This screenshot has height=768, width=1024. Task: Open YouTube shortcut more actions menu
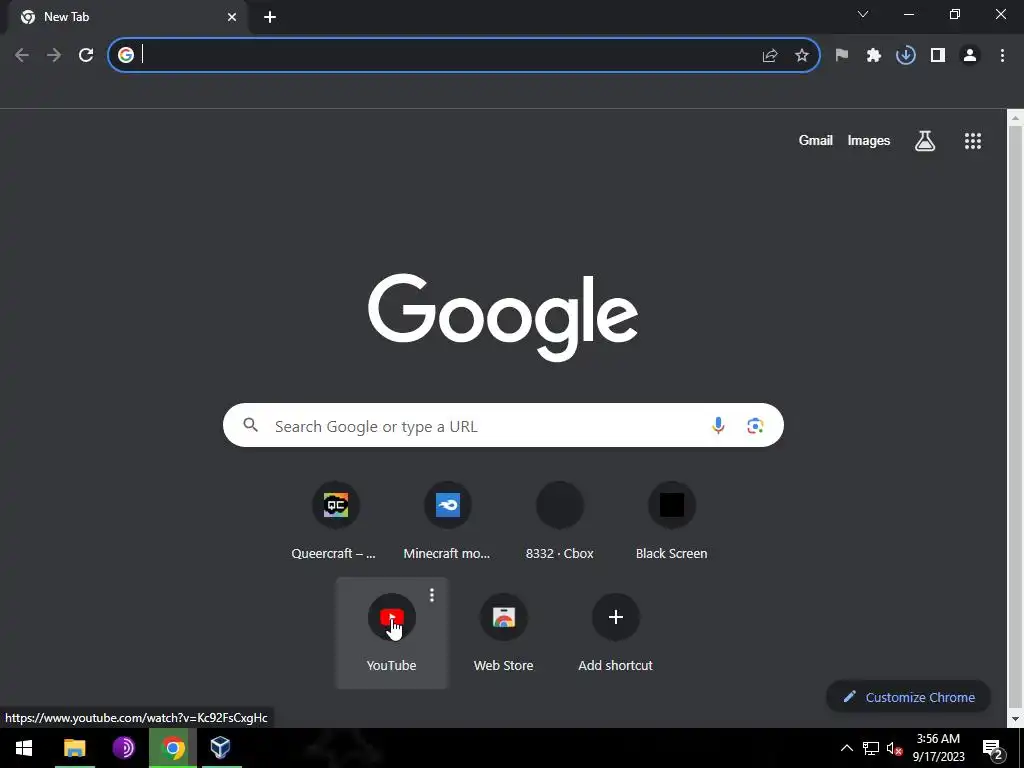432,595
